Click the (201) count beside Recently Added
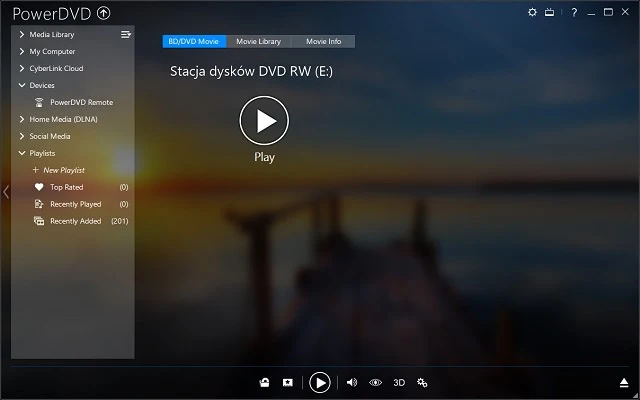The height and width of the screenshot is (400, 640). (120, 221)
